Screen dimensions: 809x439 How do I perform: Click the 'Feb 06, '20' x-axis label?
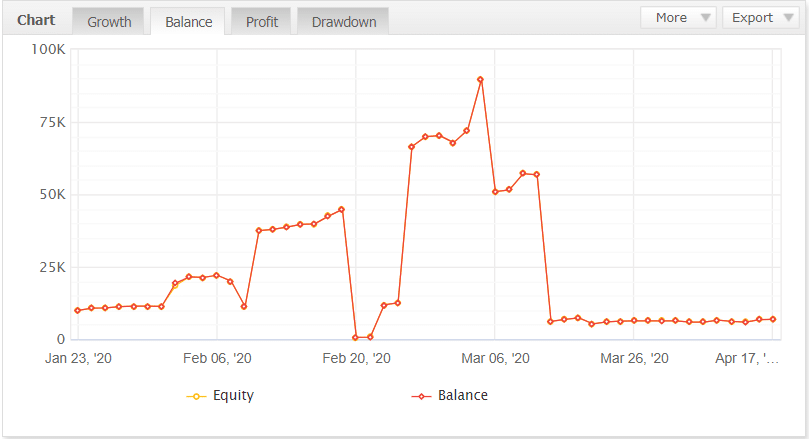[x=217, y=358]
